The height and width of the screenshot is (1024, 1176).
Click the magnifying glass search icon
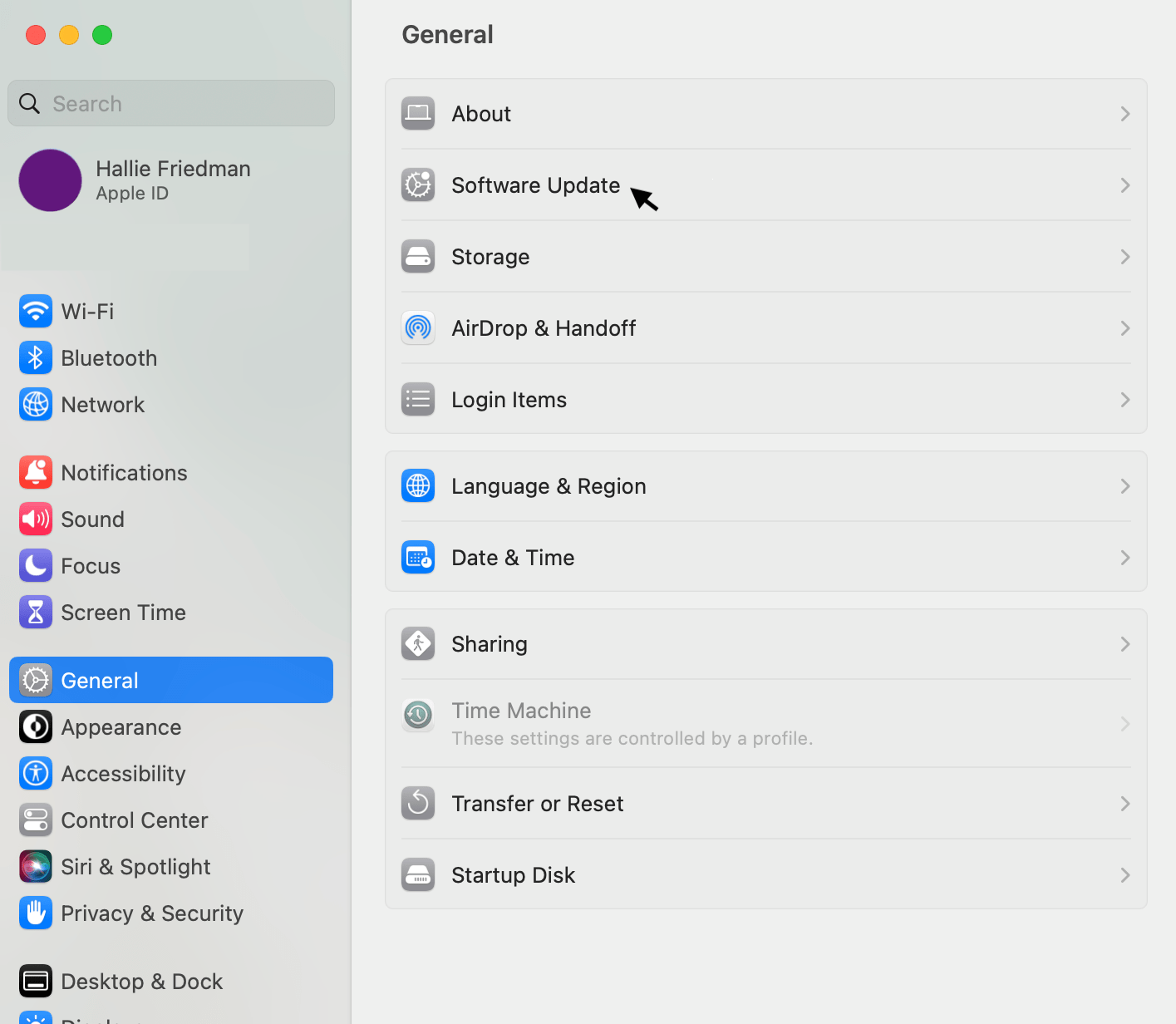point(29,103)
